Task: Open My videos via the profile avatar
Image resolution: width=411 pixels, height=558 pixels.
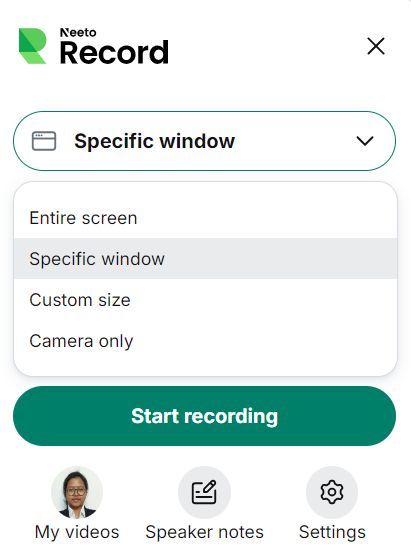Action: pyautogui.click(x=77, y=492)
